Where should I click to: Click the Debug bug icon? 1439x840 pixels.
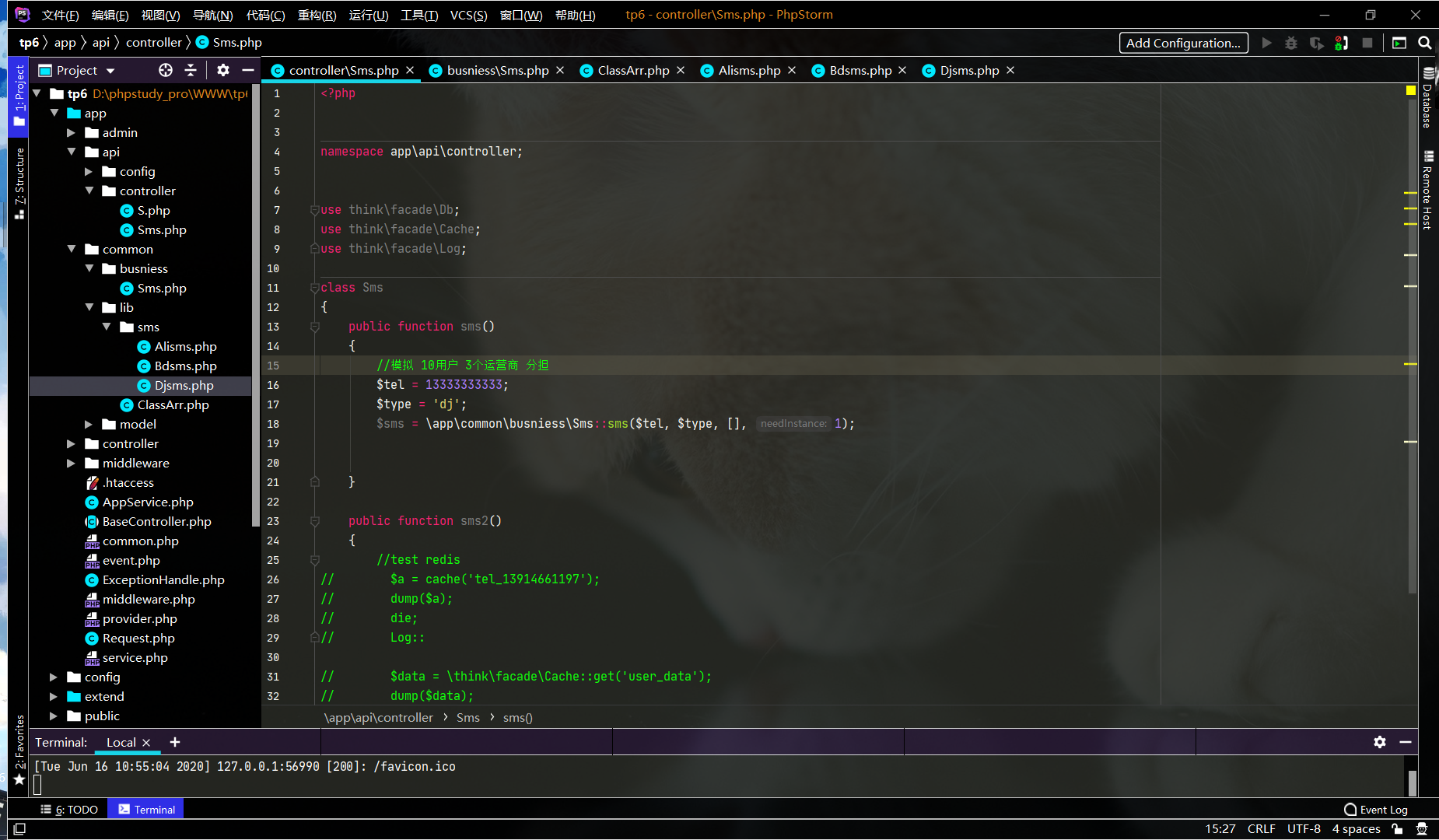[1291, 43]
